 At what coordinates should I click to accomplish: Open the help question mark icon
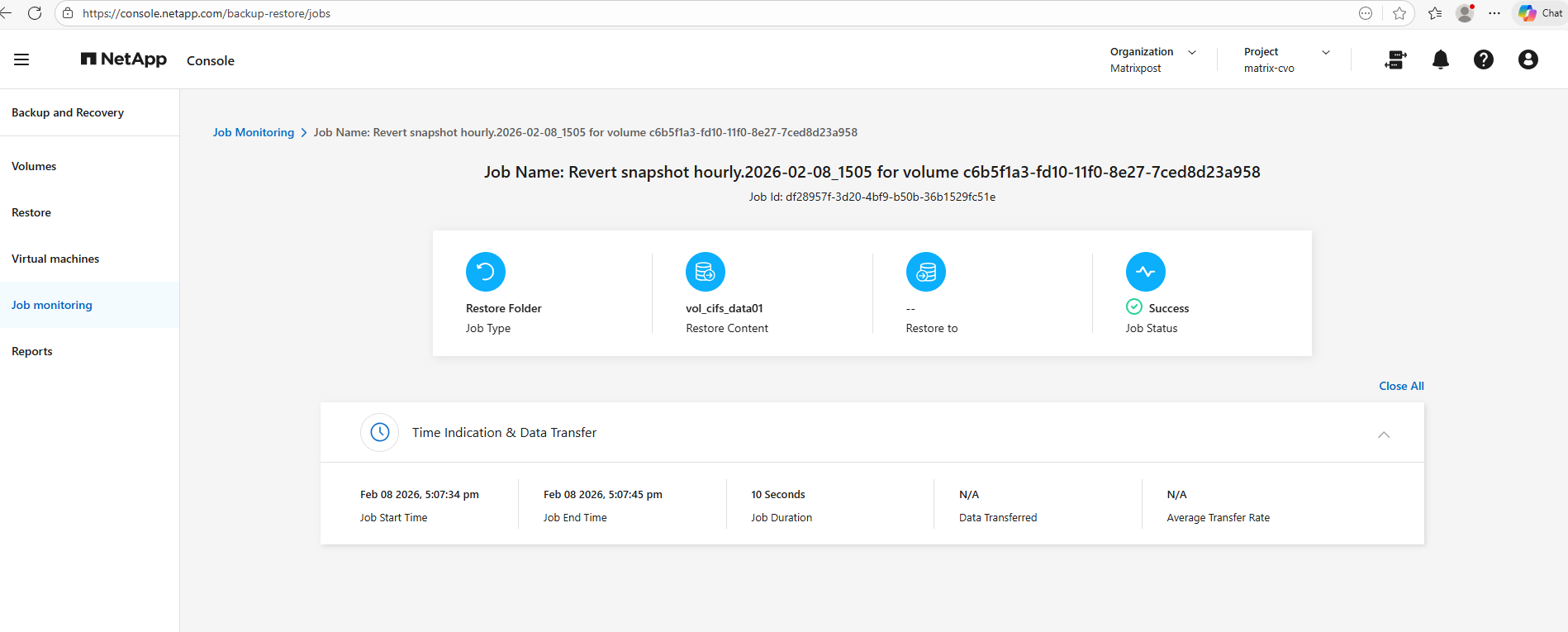pyautogui.click(x=1484, y=59)
